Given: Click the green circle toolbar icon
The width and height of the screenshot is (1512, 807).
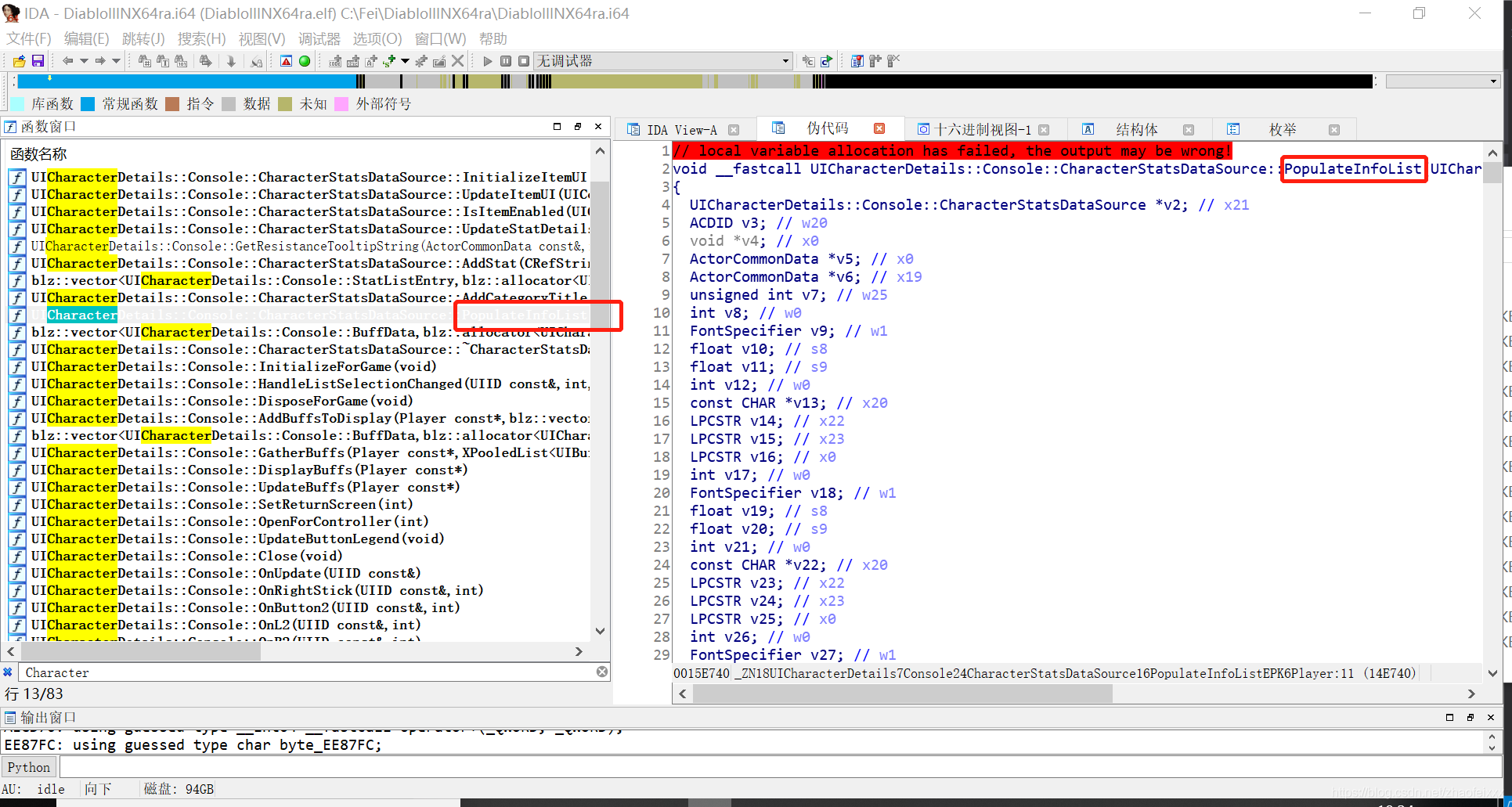Looking at the screenshot, I should [x=305, y=61].
